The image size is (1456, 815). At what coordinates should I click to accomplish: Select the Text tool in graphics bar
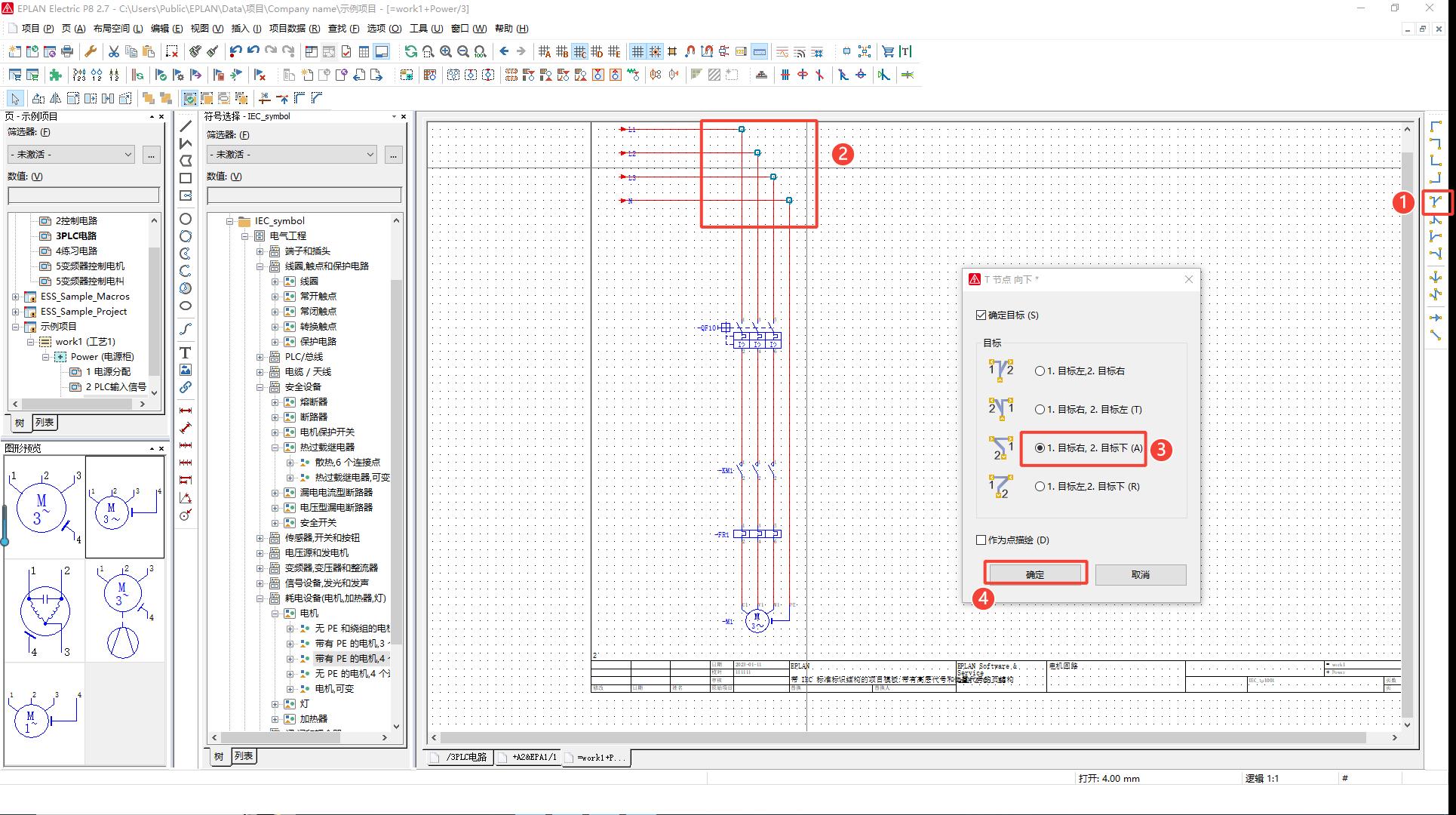click(185, 352)
